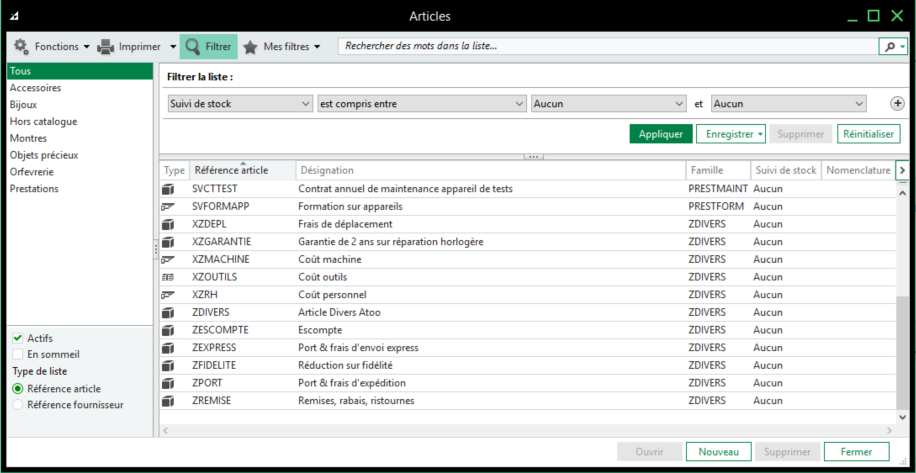The image size is (916, 473).
Task: Uncheck the Actifs checkbox
Action: click(18, 338)
